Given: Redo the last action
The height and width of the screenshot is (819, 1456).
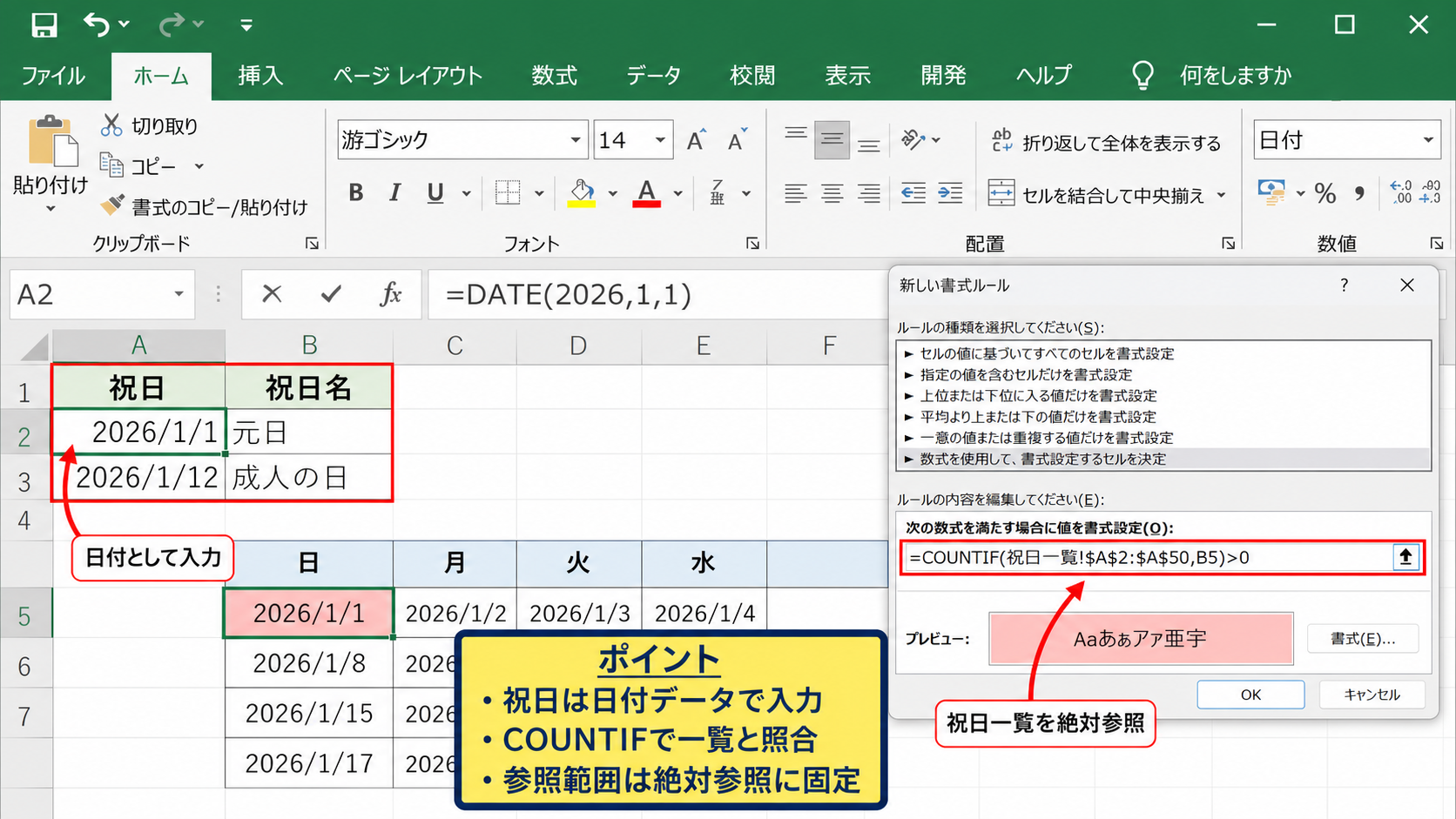Looking at the screenshot, I should [172, 24].
